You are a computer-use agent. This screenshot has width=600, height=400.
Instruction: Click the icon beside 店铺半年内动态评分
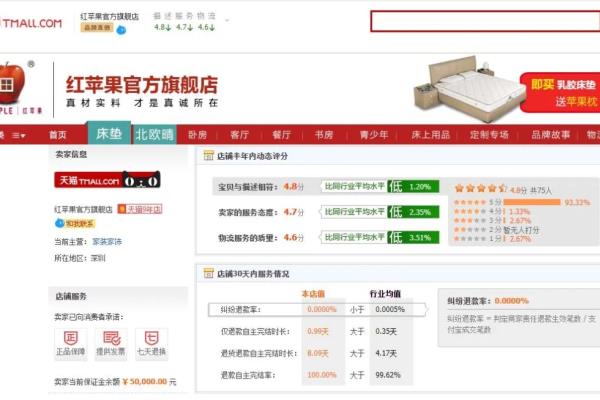click(x=209, y=155)
